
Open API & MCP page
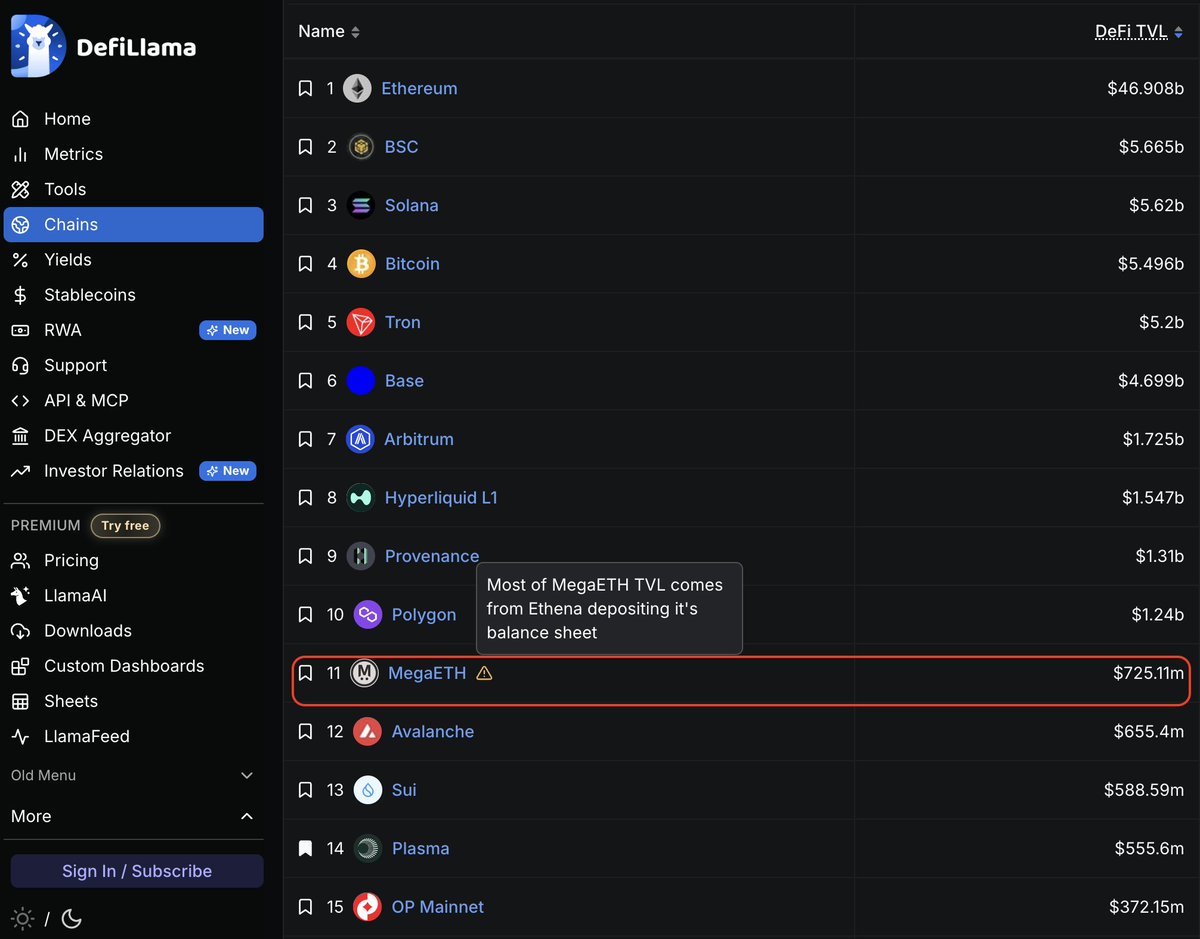[133, 401]
